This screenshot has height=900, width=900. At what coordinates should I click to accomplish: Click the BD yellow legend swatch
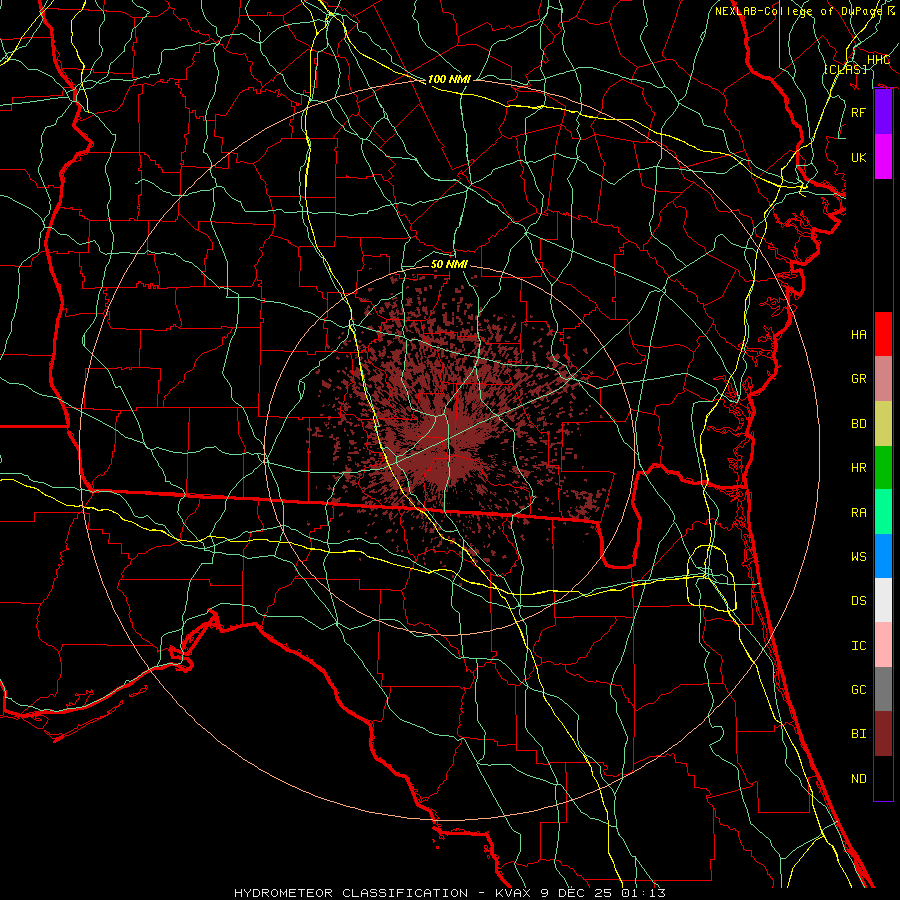click(x=883, y=424)
